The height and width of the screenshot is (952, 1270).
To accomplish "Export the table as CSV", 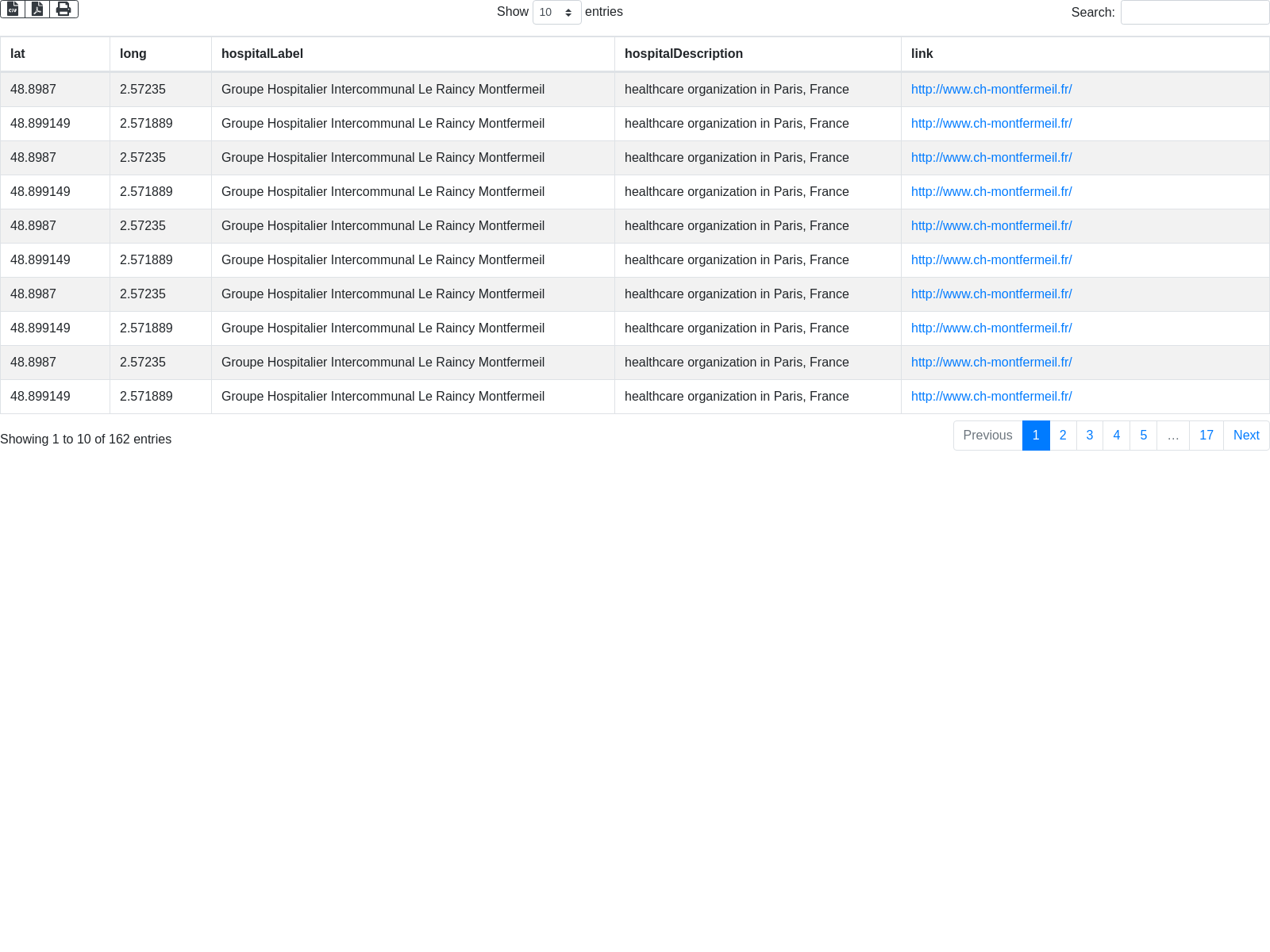I will [x=13, y=9].
